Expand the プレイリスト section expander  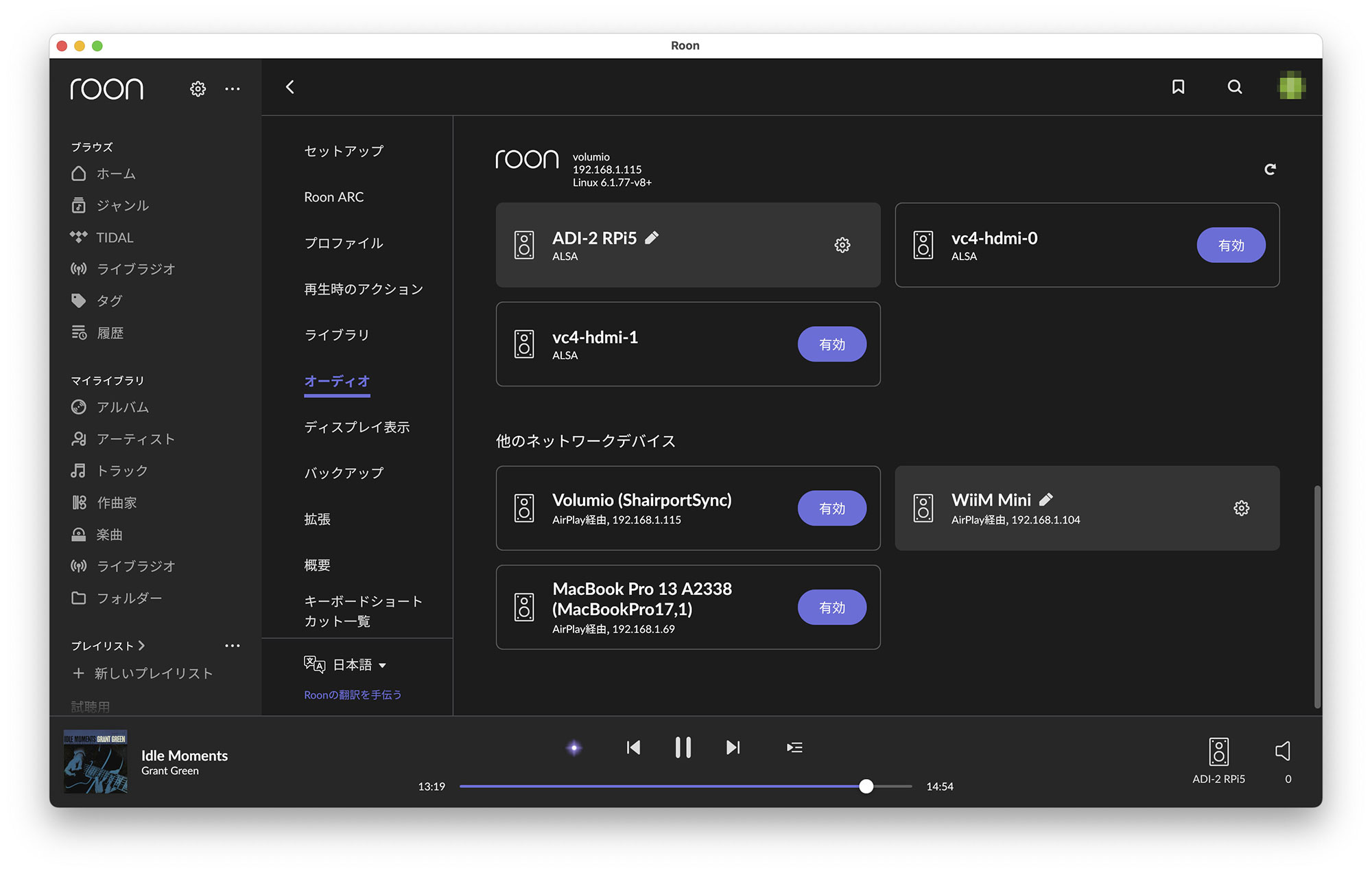click(x=143, y=644)
